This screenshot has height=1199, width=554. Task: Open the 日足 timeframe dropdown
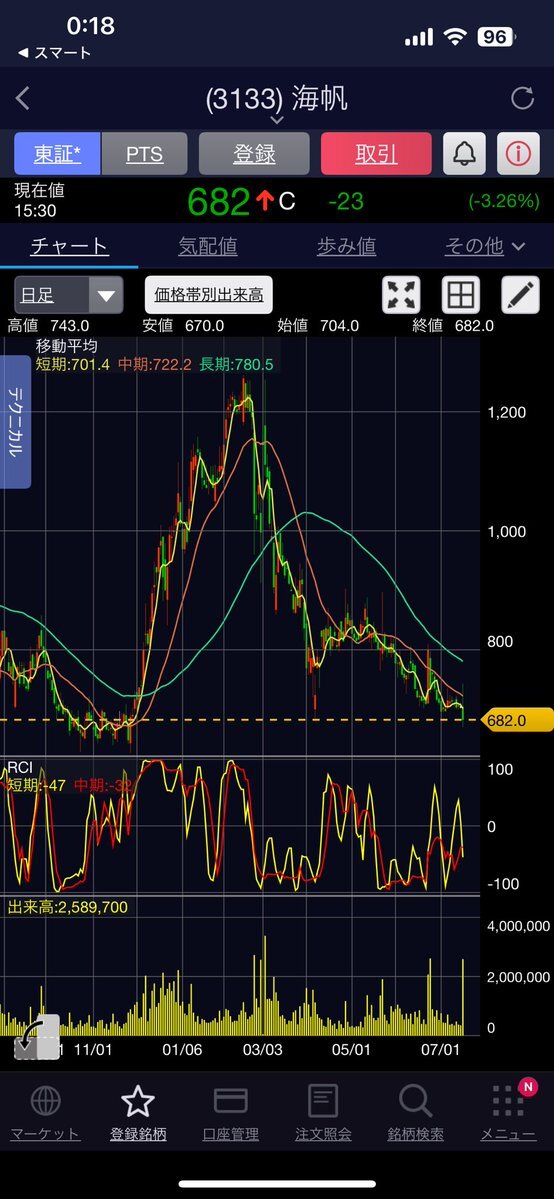69,295
